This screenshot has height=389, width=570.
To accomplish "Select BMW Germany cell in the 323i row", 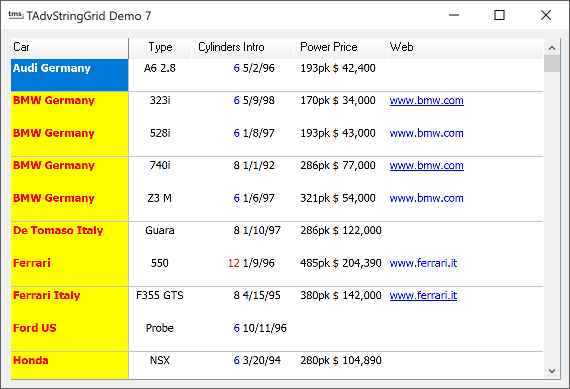I will click(69, 108).
